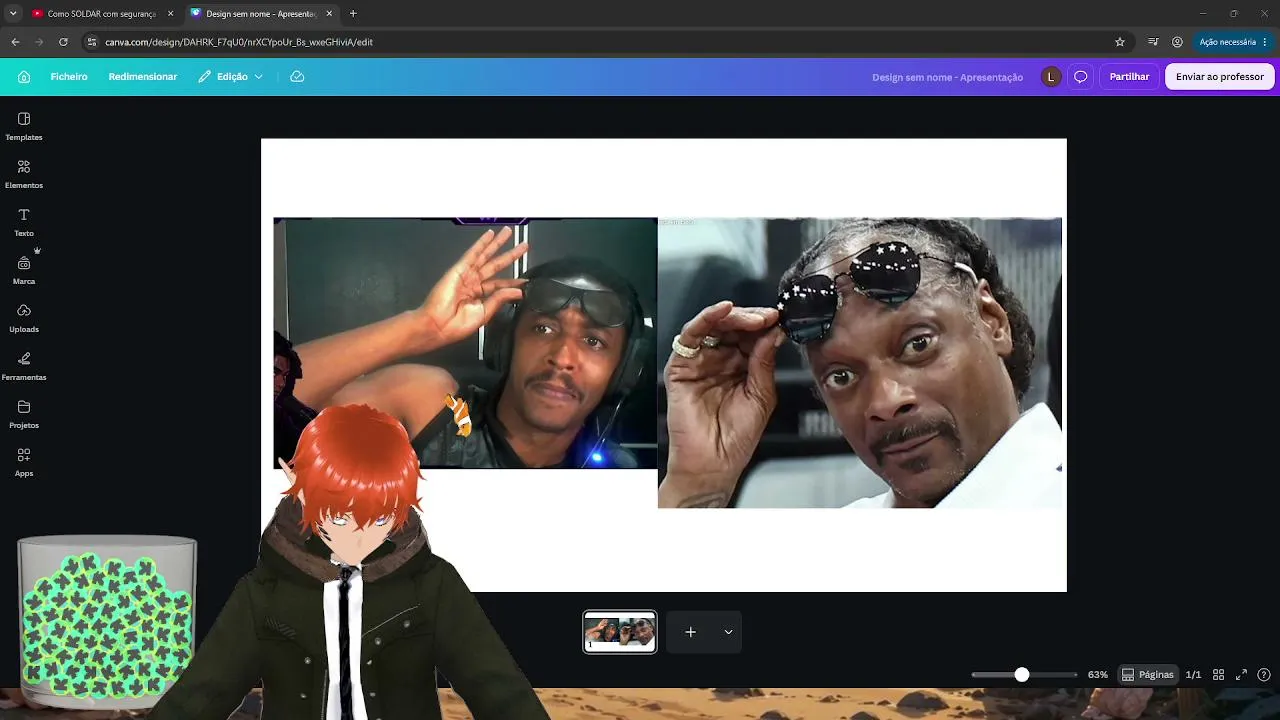Expand the Edição mode dropdown

[231, 77]
